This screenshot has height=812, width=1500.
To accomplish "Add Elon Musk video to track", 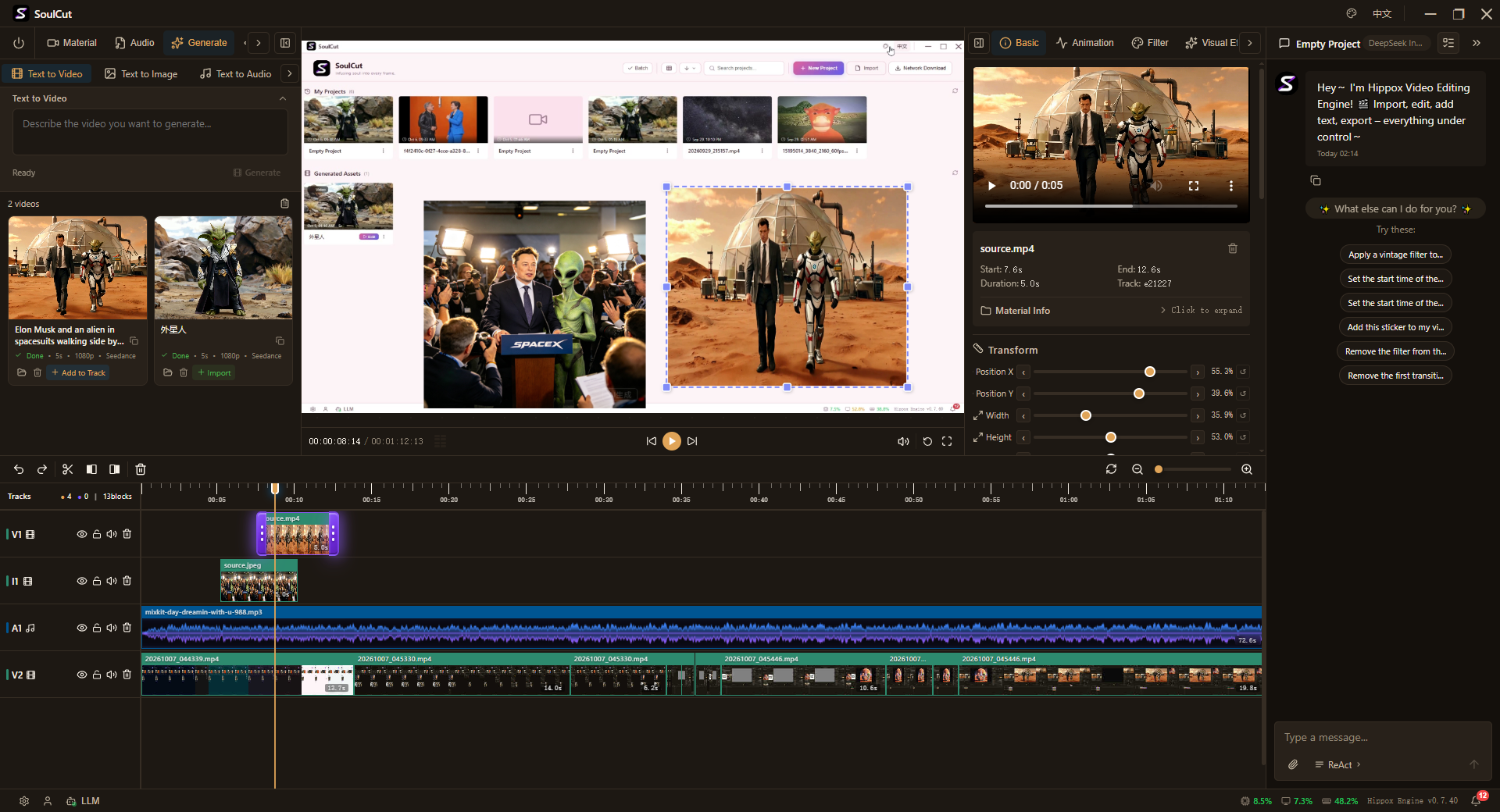I will [78, 372].
